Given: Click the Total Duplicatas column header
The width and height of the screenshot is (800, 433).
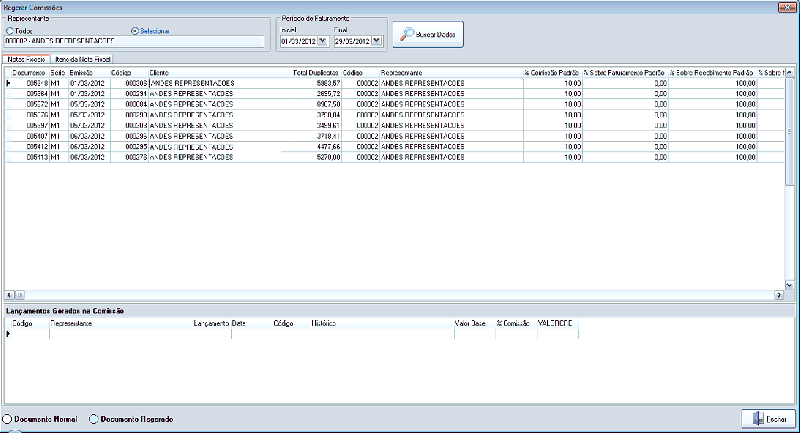Looking at the screenshot, I should (x=316, y=73).
